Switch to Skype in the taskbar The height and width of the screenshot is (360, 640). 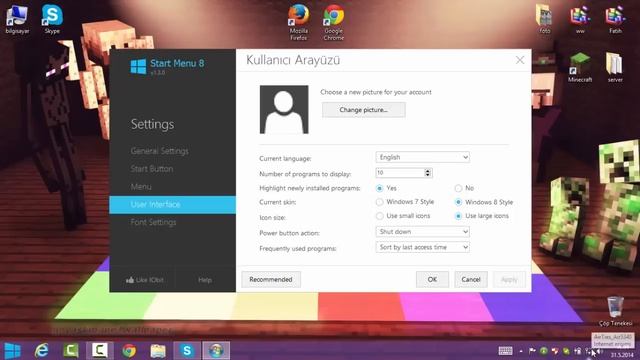click(187, 351)
